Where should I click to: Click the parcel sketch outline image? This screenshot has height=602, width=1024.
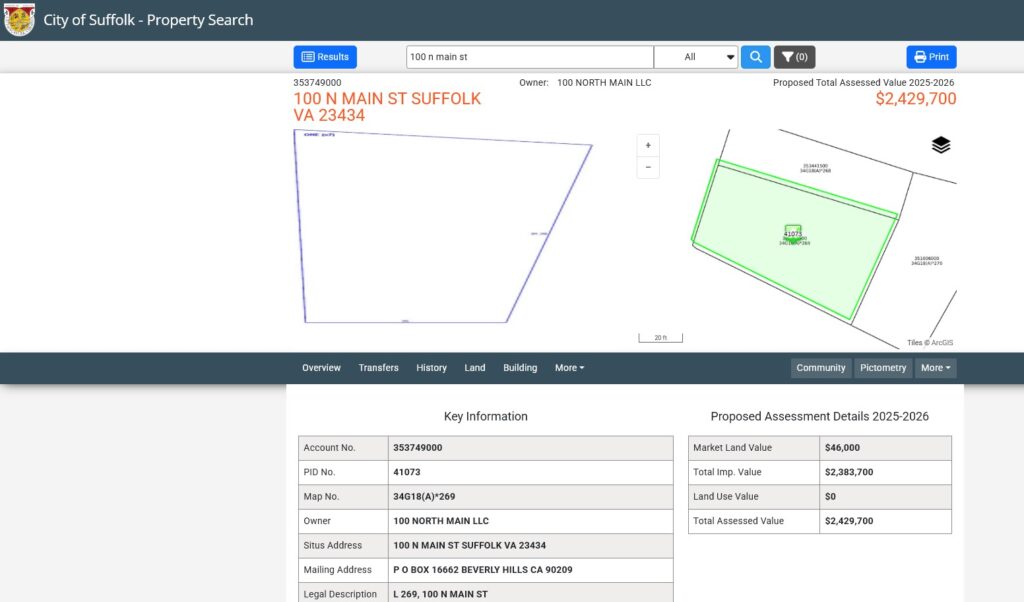pos(442,226)
